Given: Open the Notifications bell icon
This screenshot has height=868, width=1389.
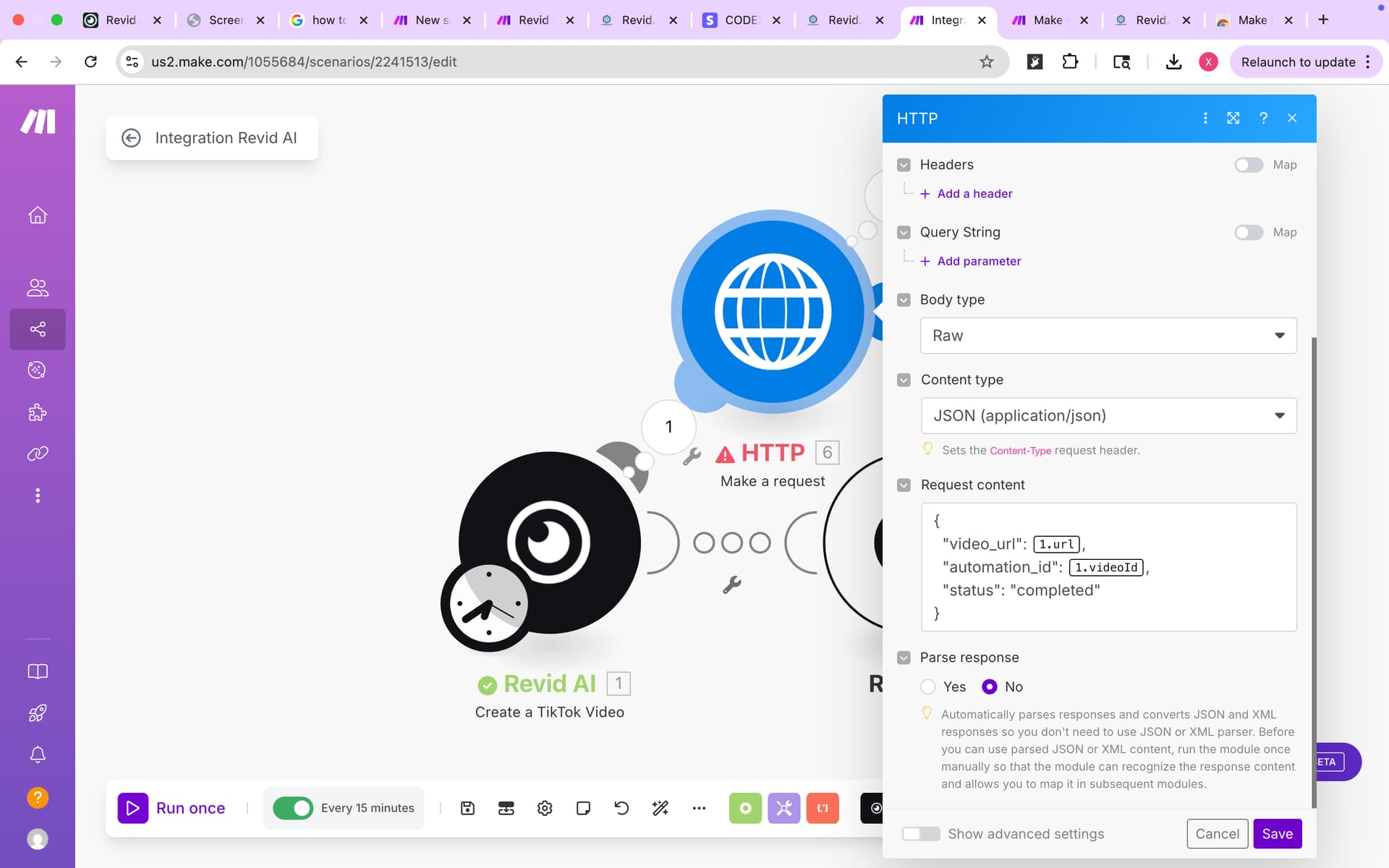Looking at the screenshot, I should 38,754.
